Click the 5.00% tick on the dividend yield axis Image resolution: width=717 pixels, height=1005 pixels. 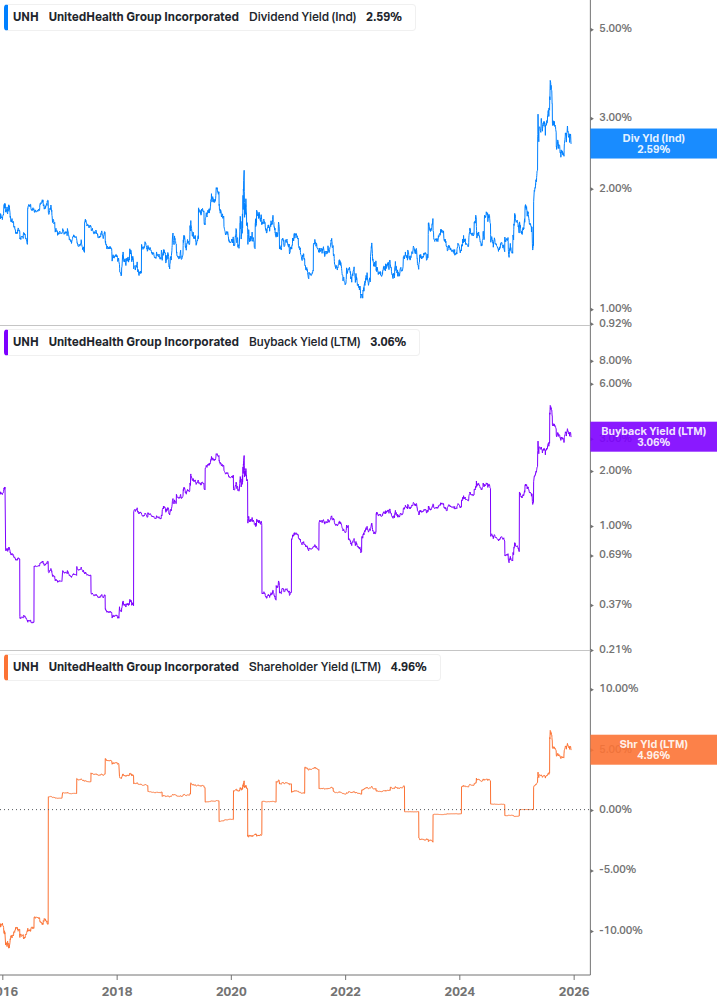[x=615, y=28]
